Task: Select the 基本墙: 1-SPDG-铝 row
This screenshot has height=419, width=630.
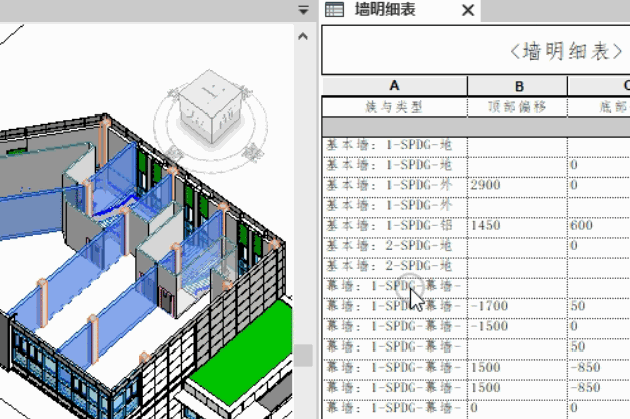Action: coord(394,226)
